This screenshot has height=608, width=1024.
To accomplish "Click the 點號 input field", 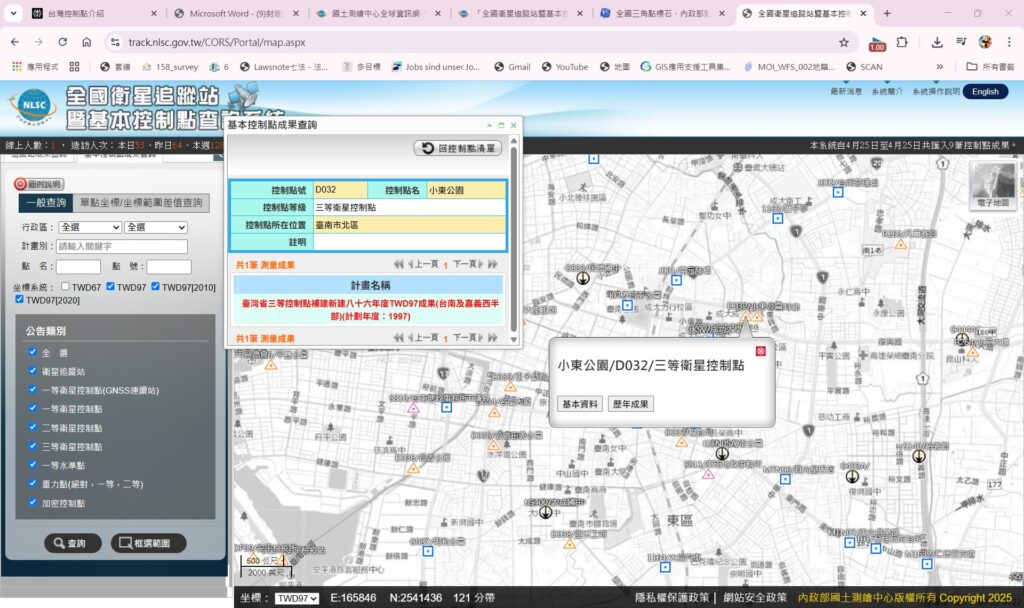I will (169, 266).
